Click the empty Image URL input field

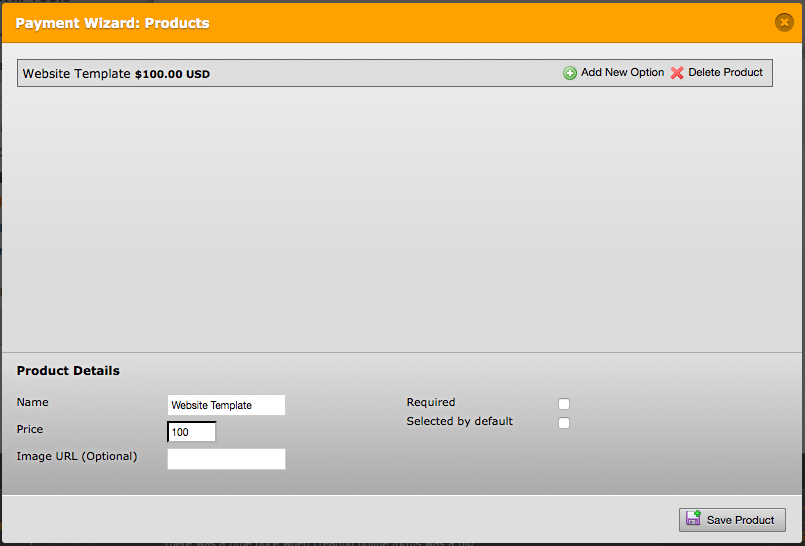pos(226,459)
